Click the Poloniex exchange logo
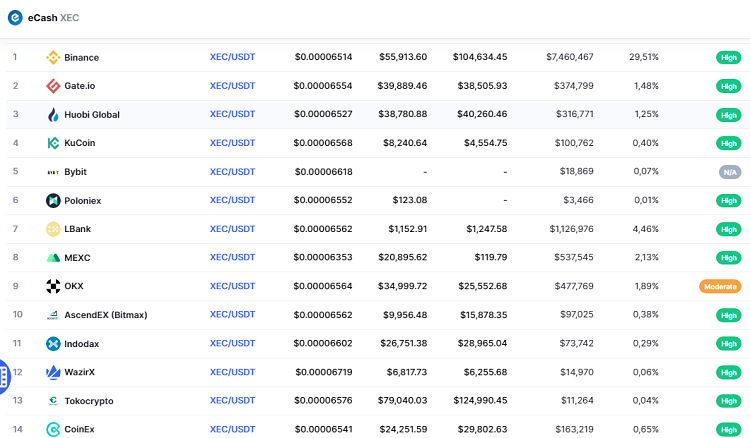Image resolution: width=750 pixels, height=438 pixels. point(53,201)
